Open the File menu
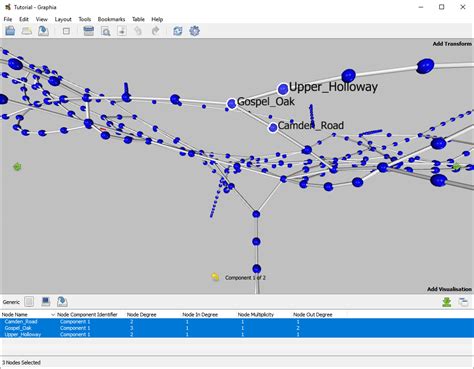Screen dimensions: 474x369 coord(8,19)
